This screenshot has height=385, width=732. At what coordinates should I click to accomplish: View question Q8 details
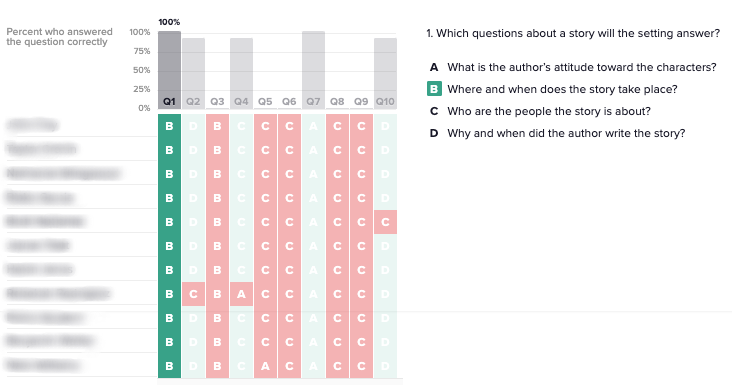(337, 101)
